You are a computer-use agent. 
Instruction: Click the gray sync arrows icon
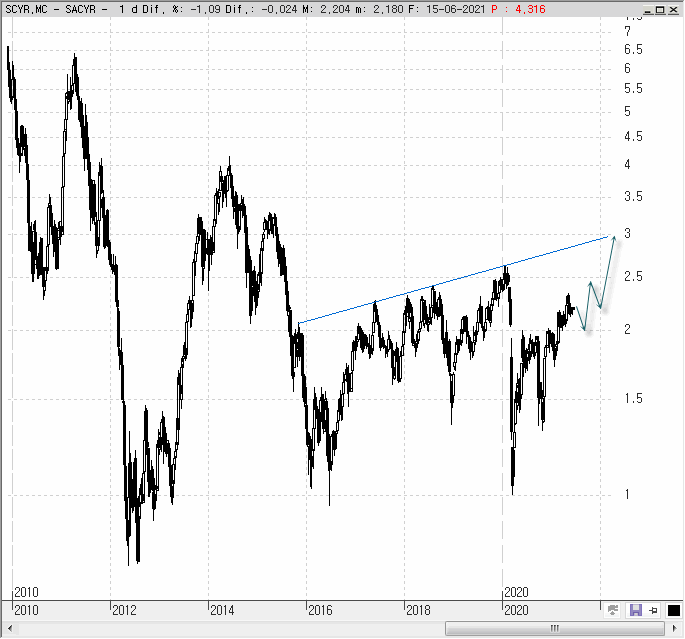pyautogui.click(x=613, y=610)
